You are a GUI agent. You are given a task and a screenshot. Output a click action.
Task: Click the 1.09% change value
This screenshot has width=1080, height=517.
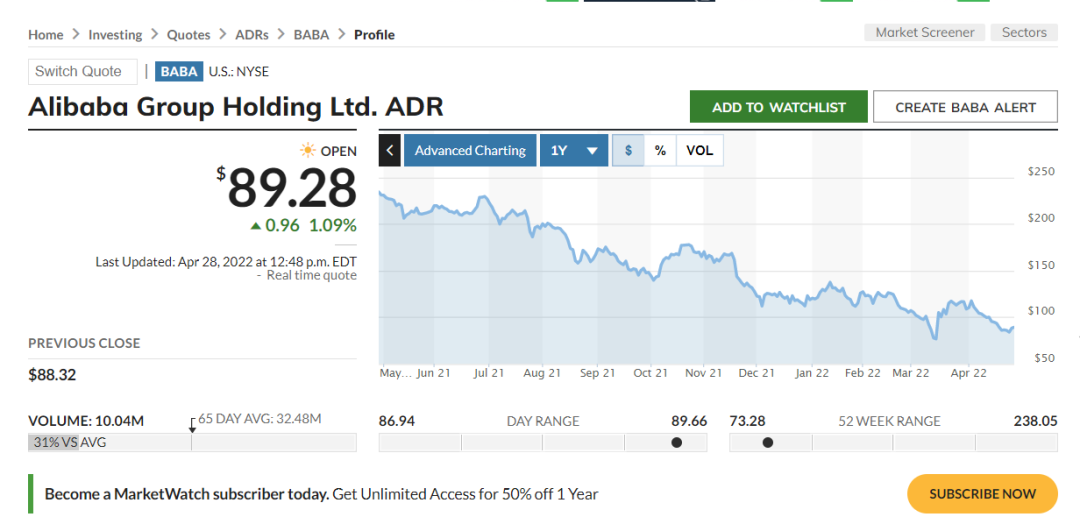(333, 225)
